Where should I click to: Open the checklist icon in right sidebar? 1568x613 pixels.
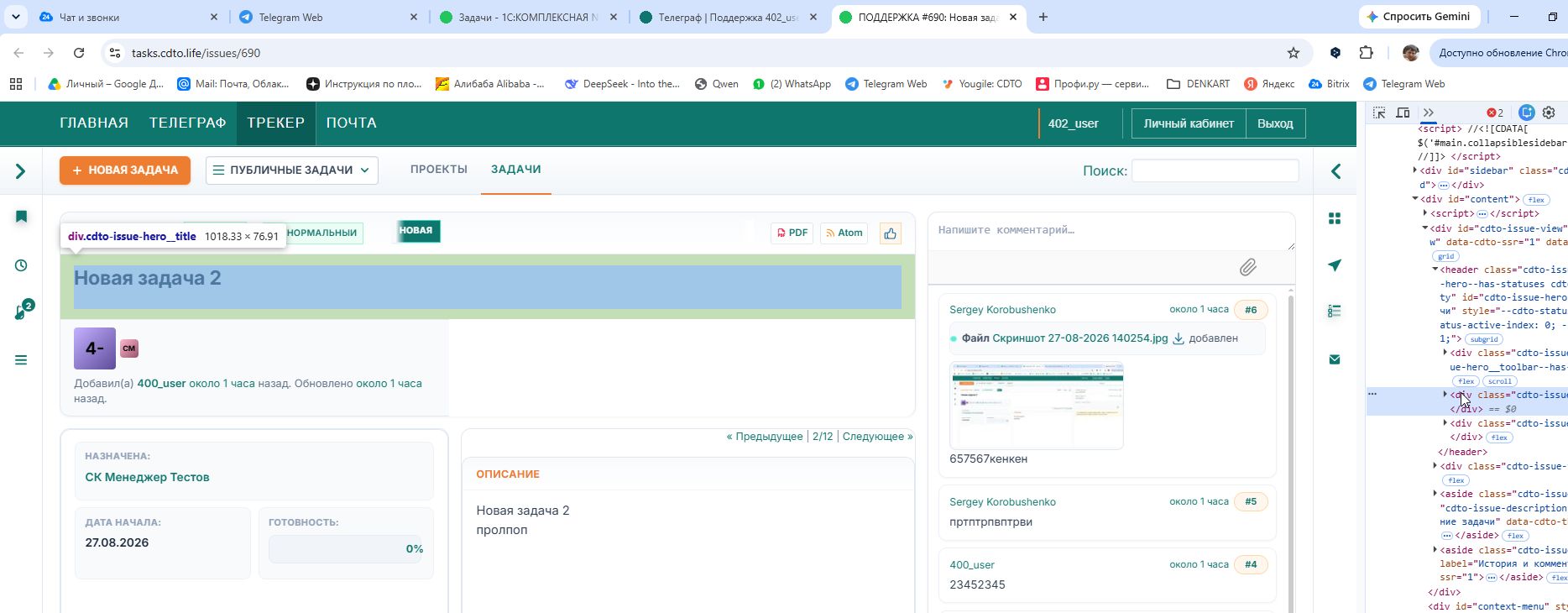(1335, 312)
